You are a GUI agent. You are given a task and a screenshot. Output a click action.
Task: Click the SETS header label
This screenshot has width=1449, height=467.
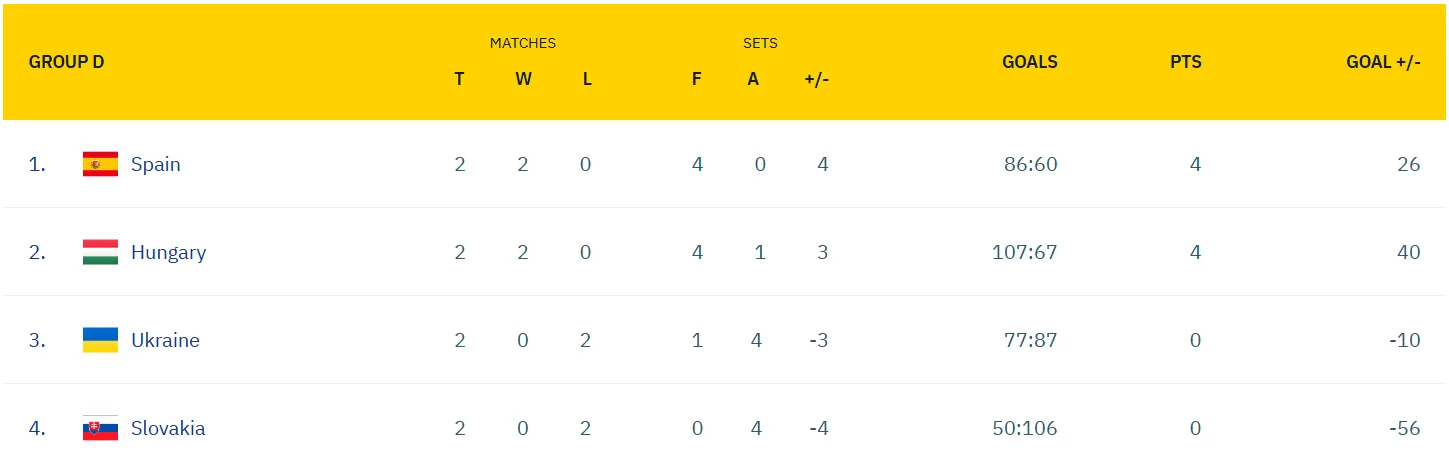point(760,43)
